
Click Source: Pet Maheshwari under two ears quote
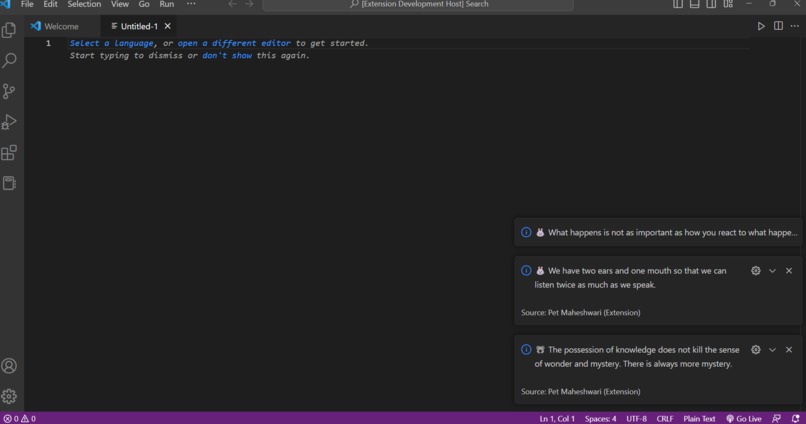580,312
